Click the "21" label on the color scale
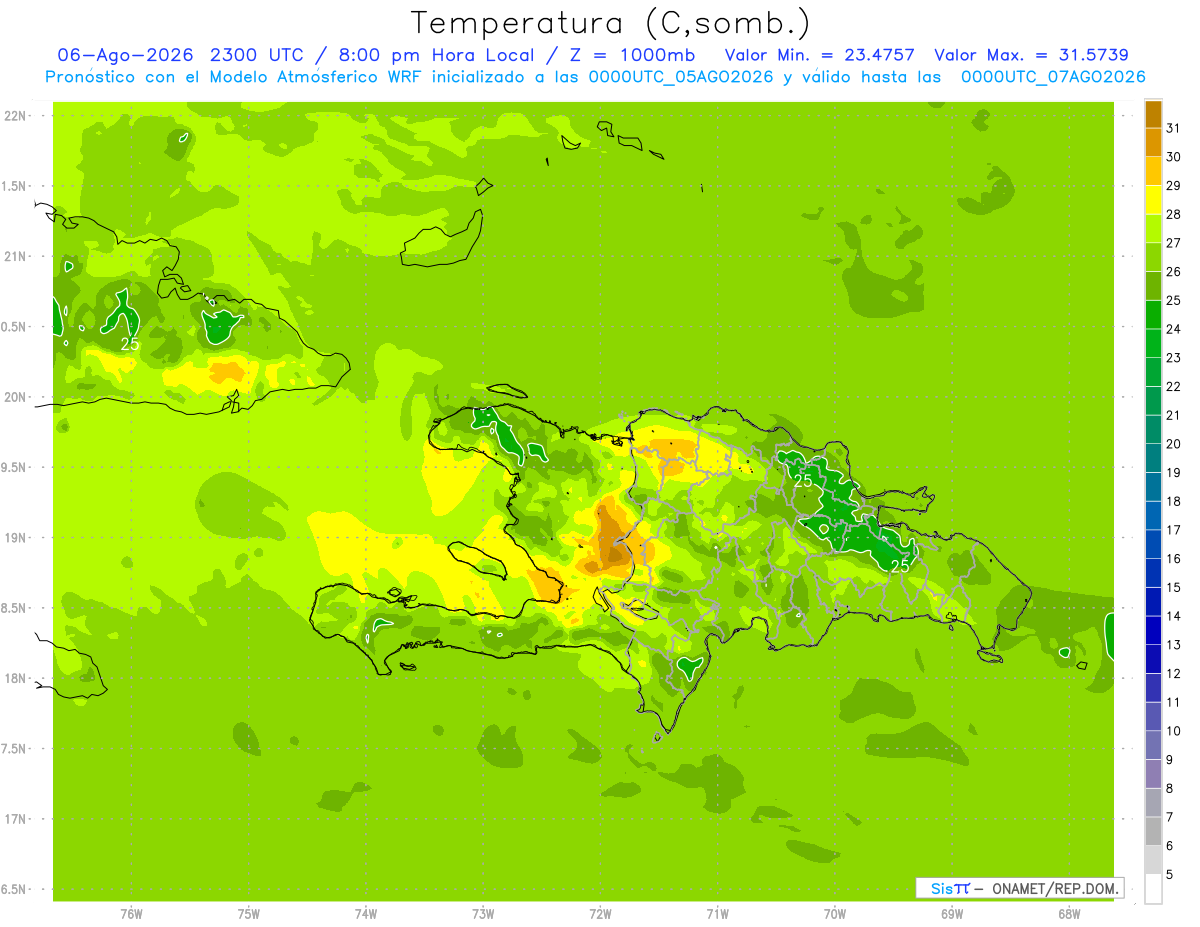The width and height of the screenshot is (1200, 927). tap(1173, 415)
